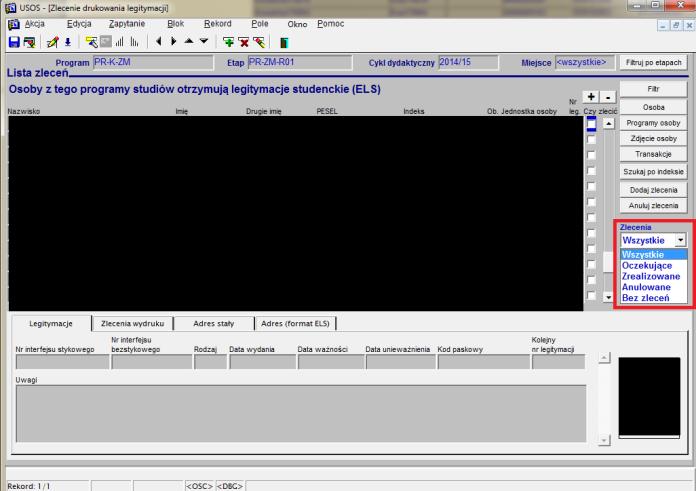Click the Programy osoby button
Screen dimensions: 696x491
click(653, 123)
